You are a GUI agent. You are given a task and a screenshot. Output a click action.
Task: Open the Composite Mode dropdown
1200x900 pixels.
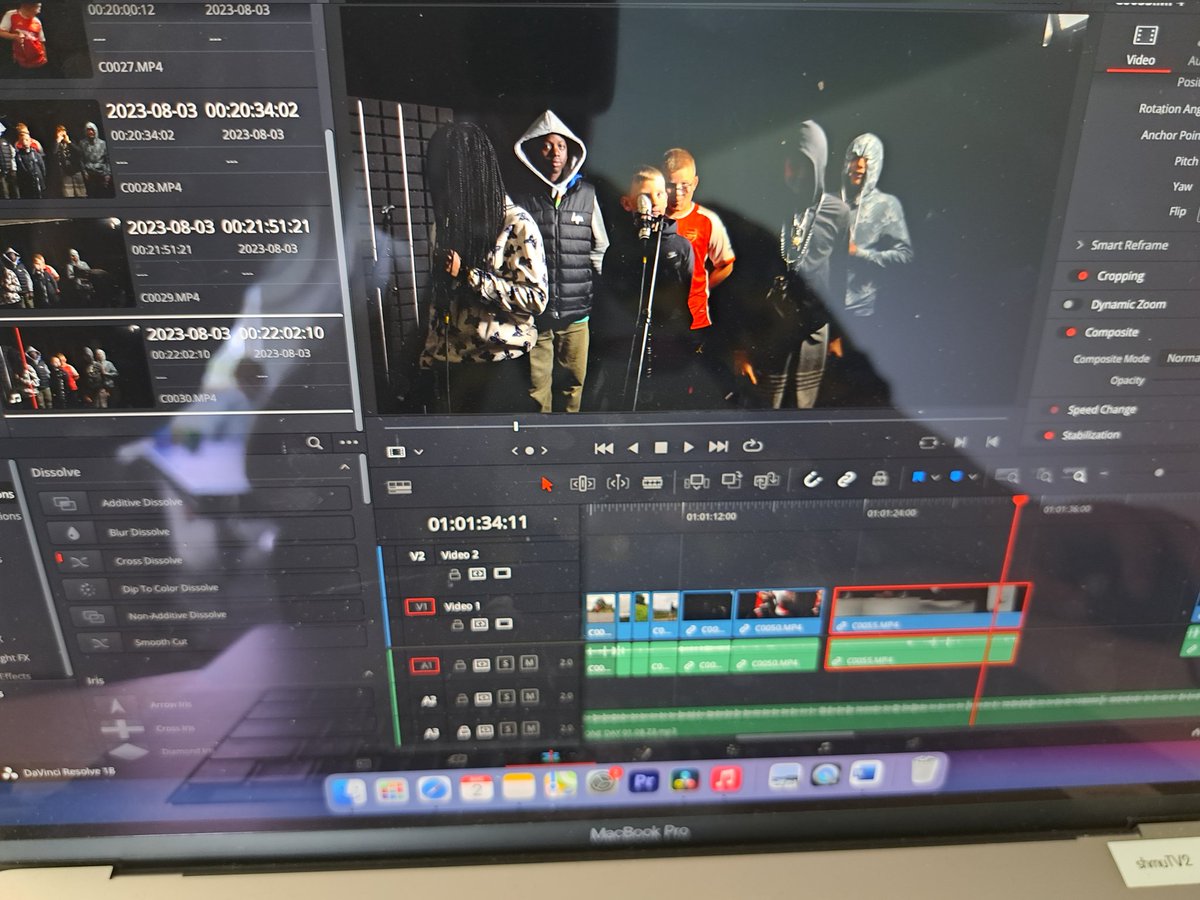click(x=1178, y=358)
